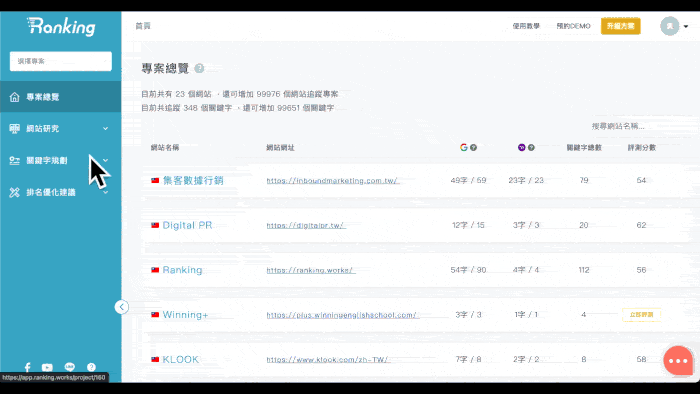This screenshot has height=394, width=700.
Task: Click the Google column header icon
Action: point(464,147)
